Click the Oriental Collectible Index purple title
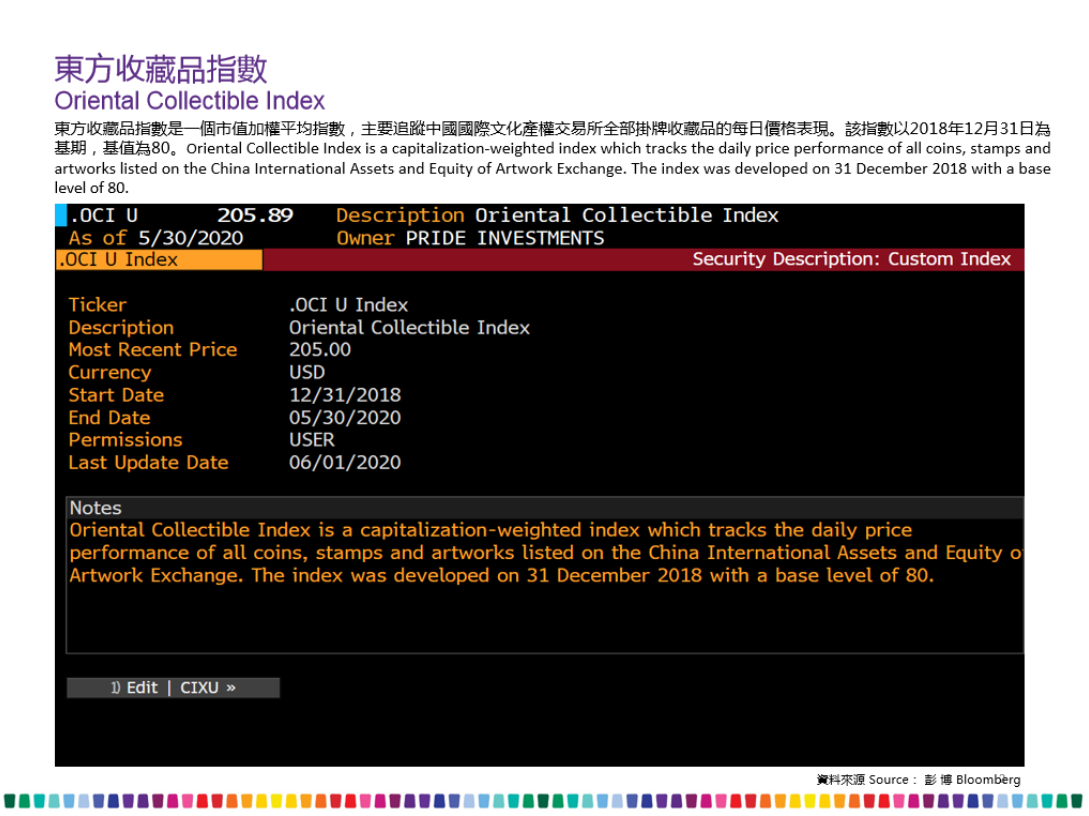The image size is (1089, 816). pos(190,101)
